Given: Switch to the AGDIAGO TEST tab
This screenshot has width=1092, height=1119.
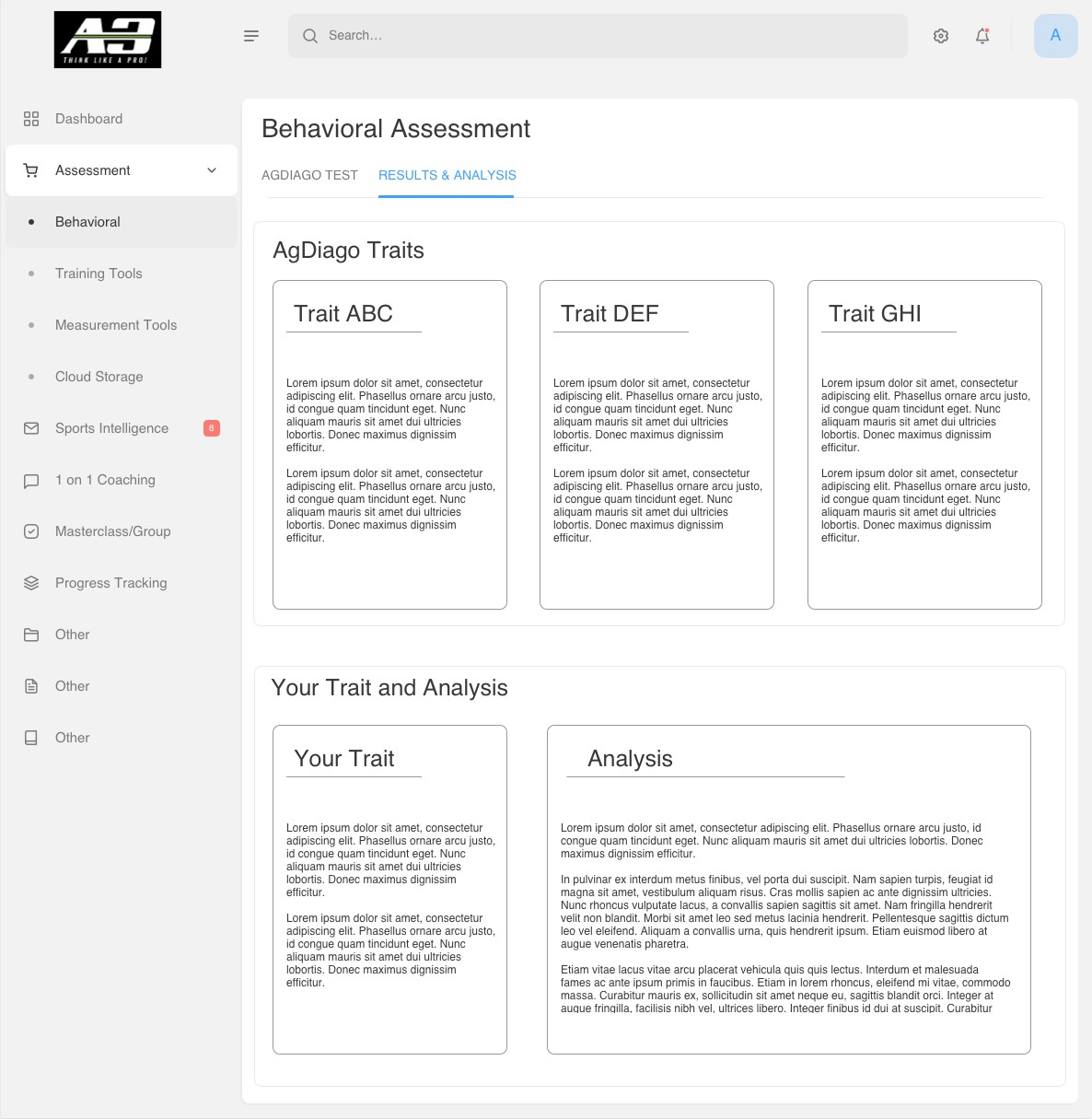Looking at the screenshot, I should pos(309,175).
